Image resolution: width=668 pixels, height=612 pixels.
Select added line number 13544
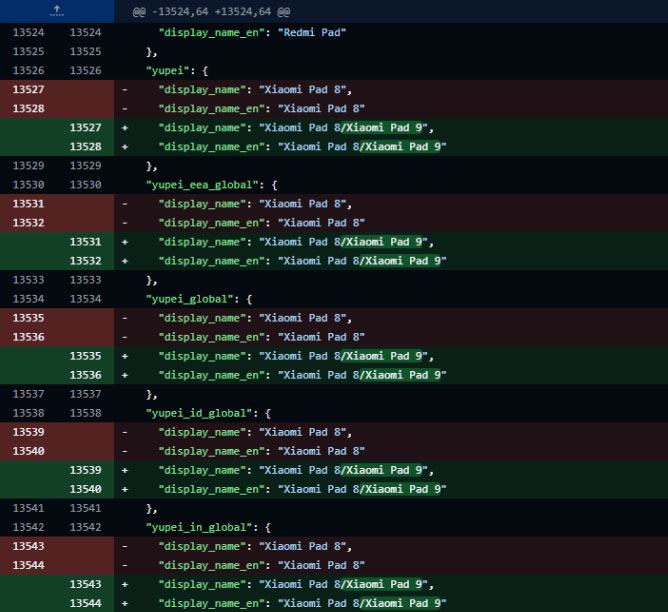(86, 603)
